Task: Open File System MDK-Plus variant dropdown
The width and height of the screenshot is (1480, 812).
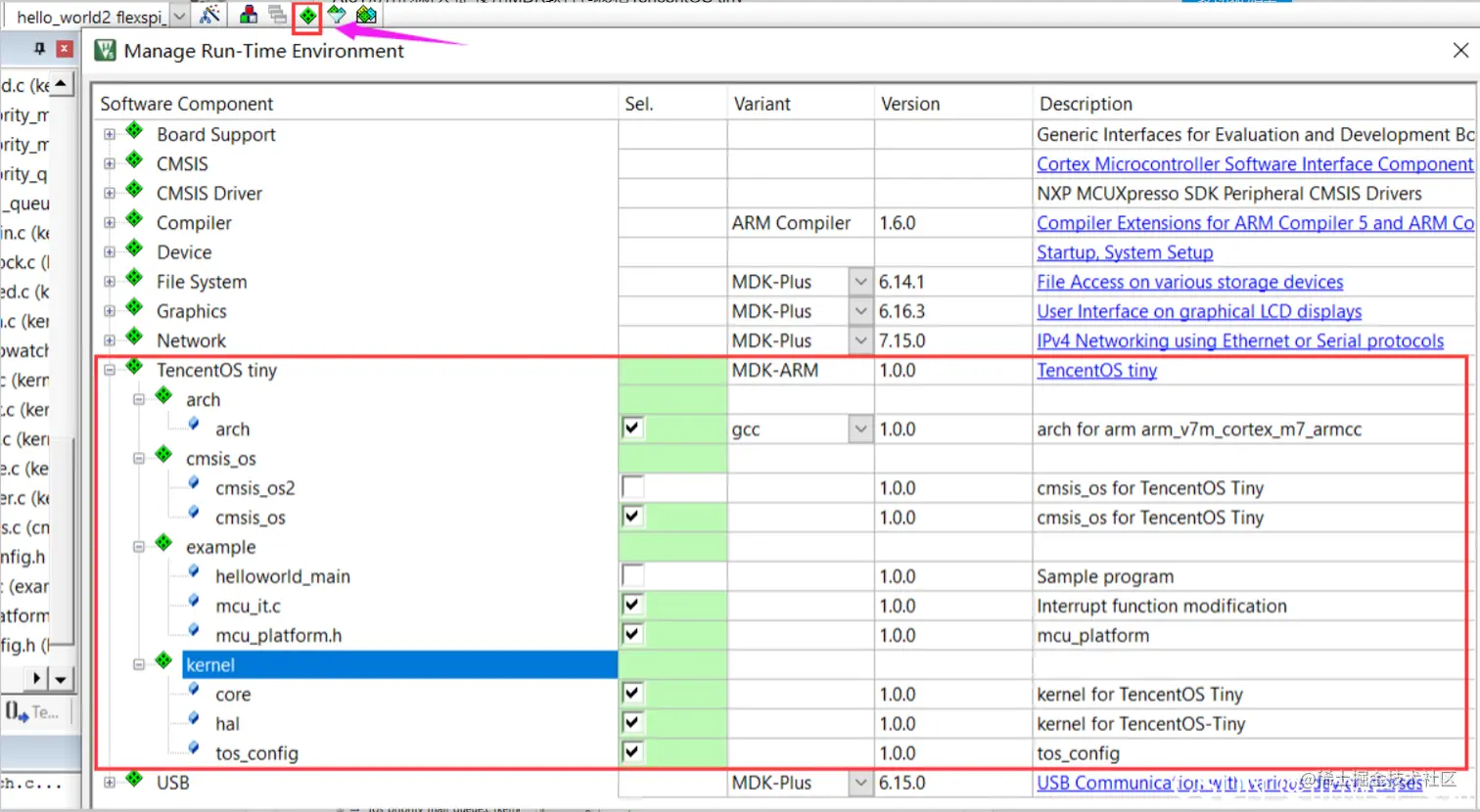Action: click(860, 282)
